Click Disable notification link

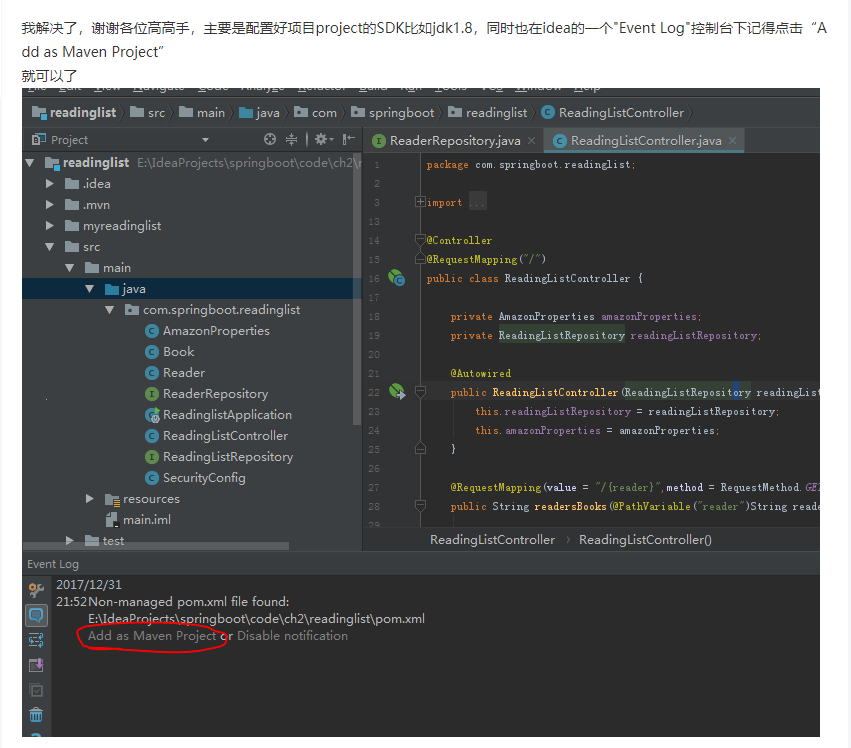293,636
